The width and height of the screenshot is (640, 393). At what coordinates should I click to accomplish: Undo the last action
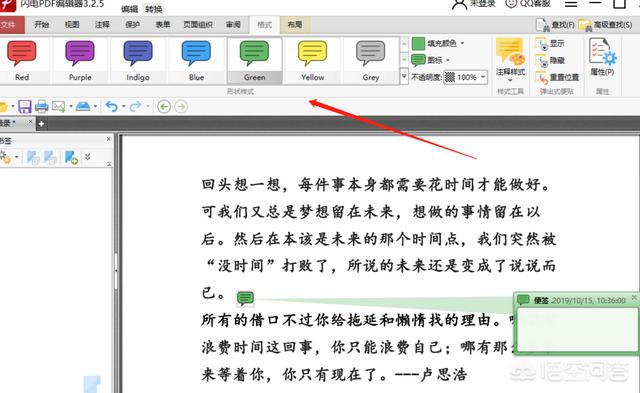[x=111, y=107]
